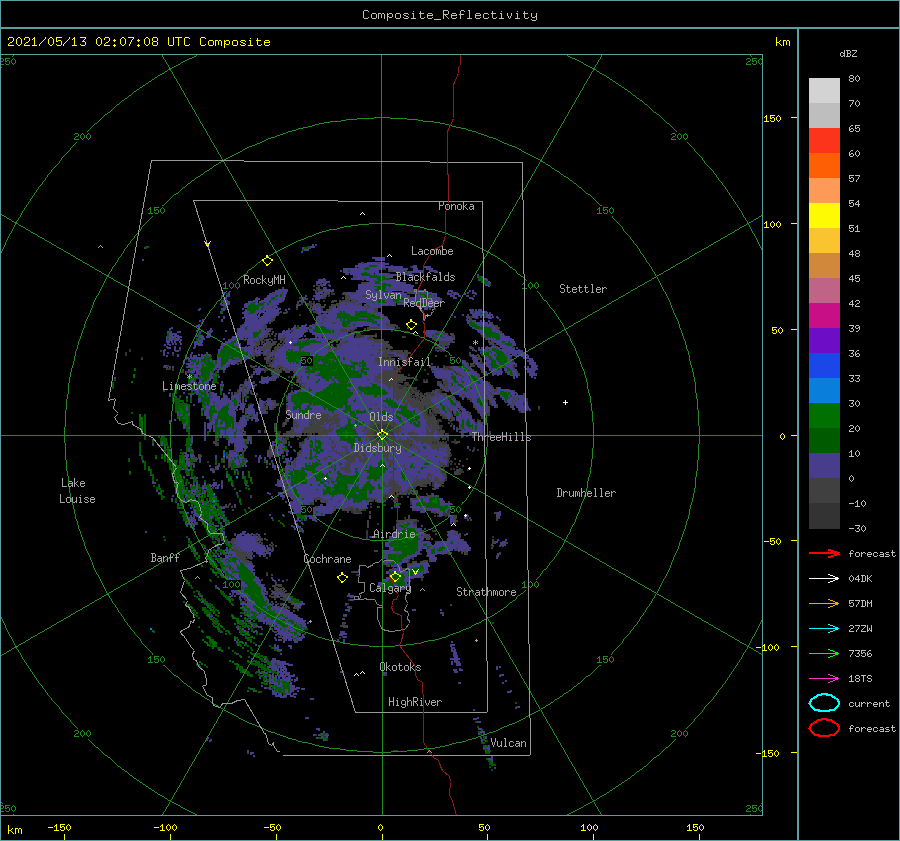Click the yellow radar marker at Didsbury center
900x841 pixels.
[382, 435]
